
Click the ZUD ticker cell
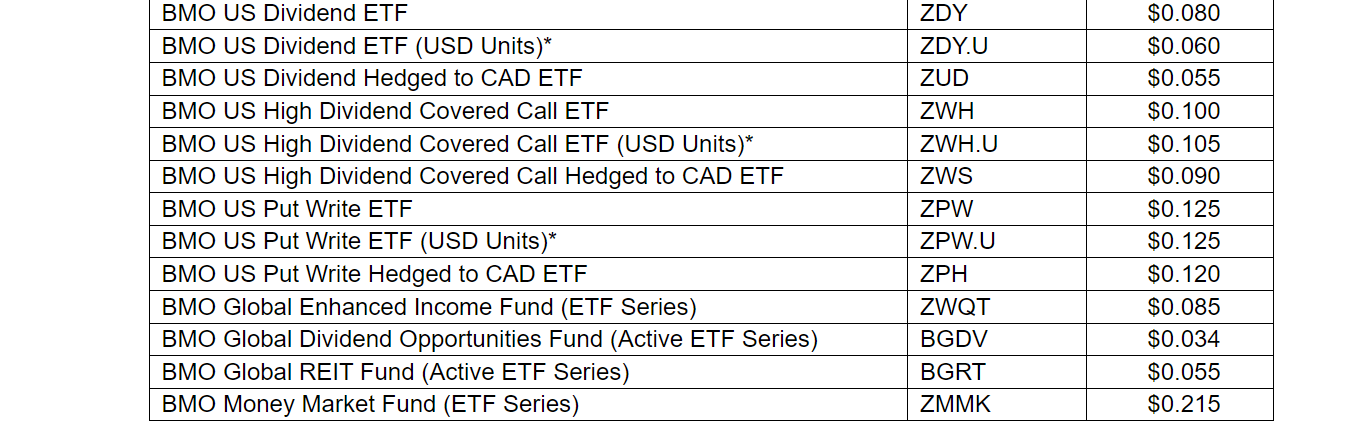click(x=943, y=78)
